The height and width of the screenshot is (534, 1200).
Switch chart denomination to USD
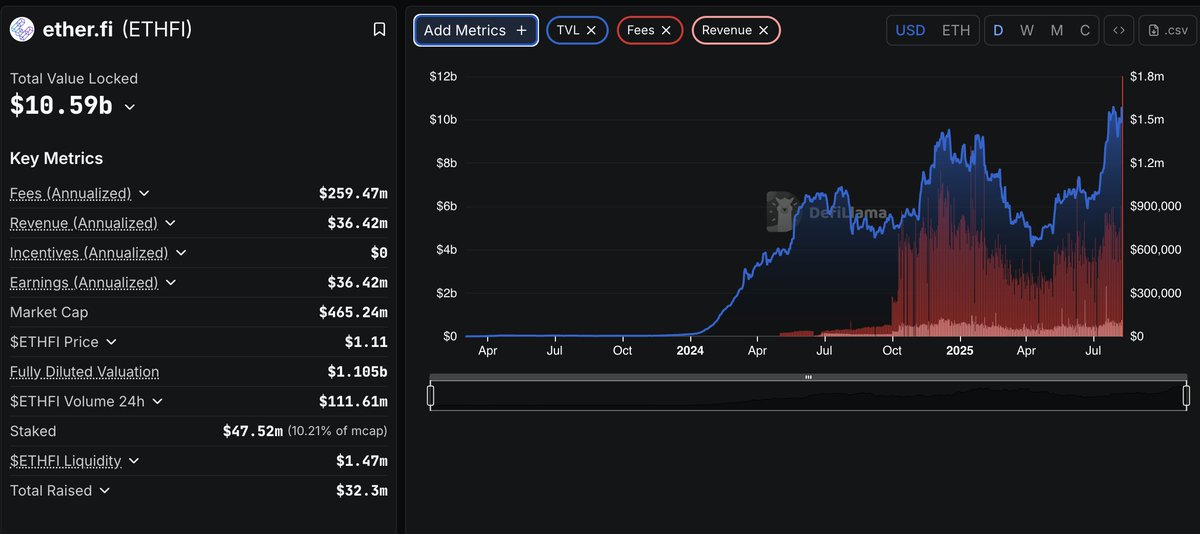(910, 30)
